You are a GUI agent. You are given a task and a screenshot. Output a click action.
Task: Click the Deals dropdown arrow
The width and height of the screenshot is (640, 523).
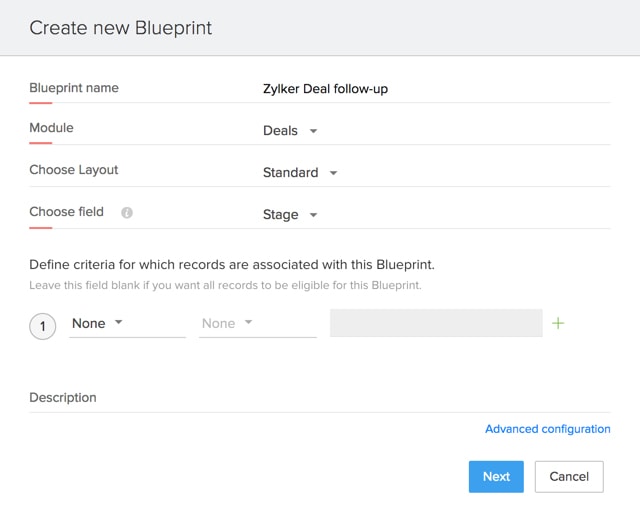pyautogui.click(x=313, y=131)
